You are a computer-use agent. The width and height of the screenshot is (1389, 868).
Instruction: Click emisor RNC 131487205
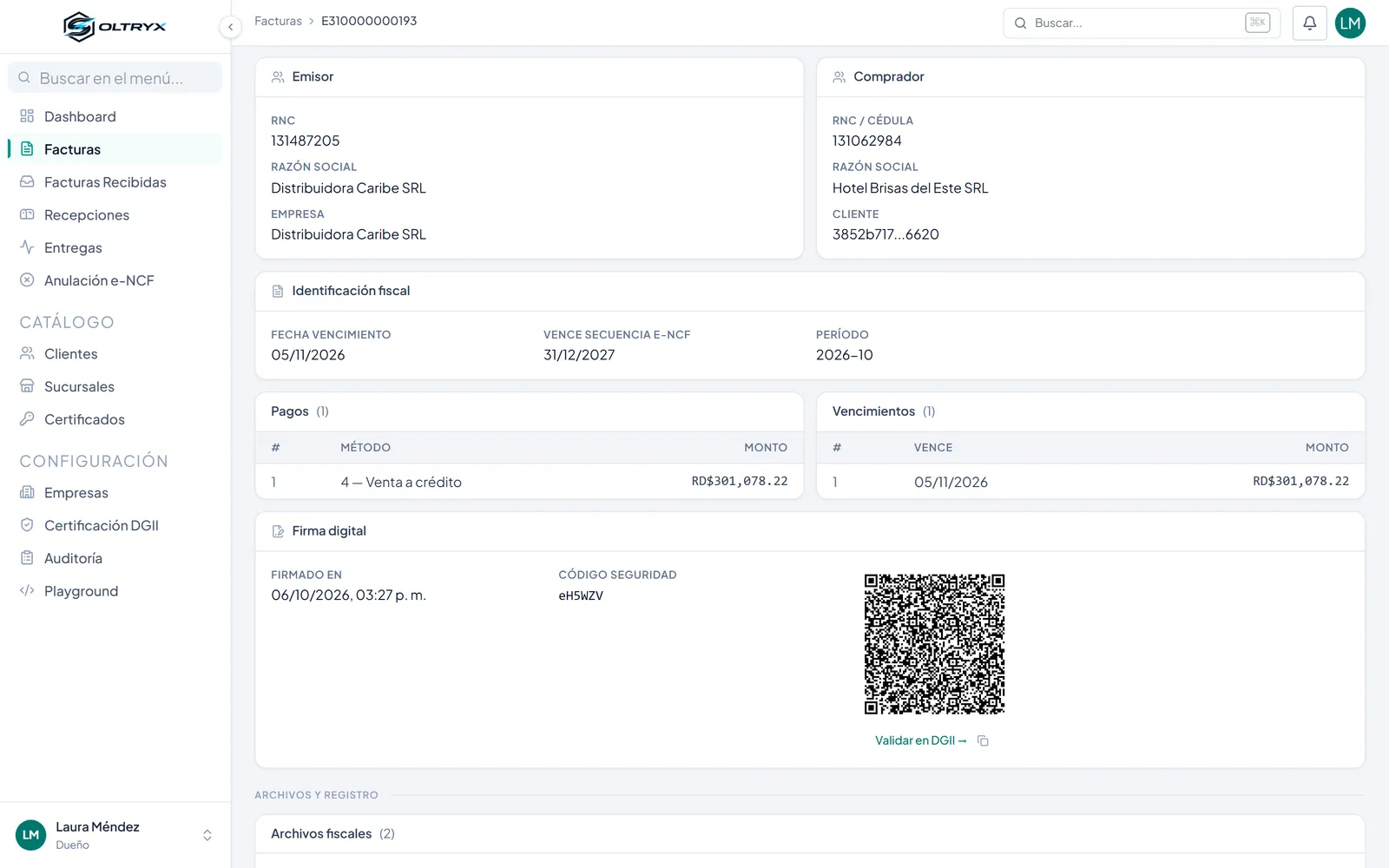(x=305, y=141)
